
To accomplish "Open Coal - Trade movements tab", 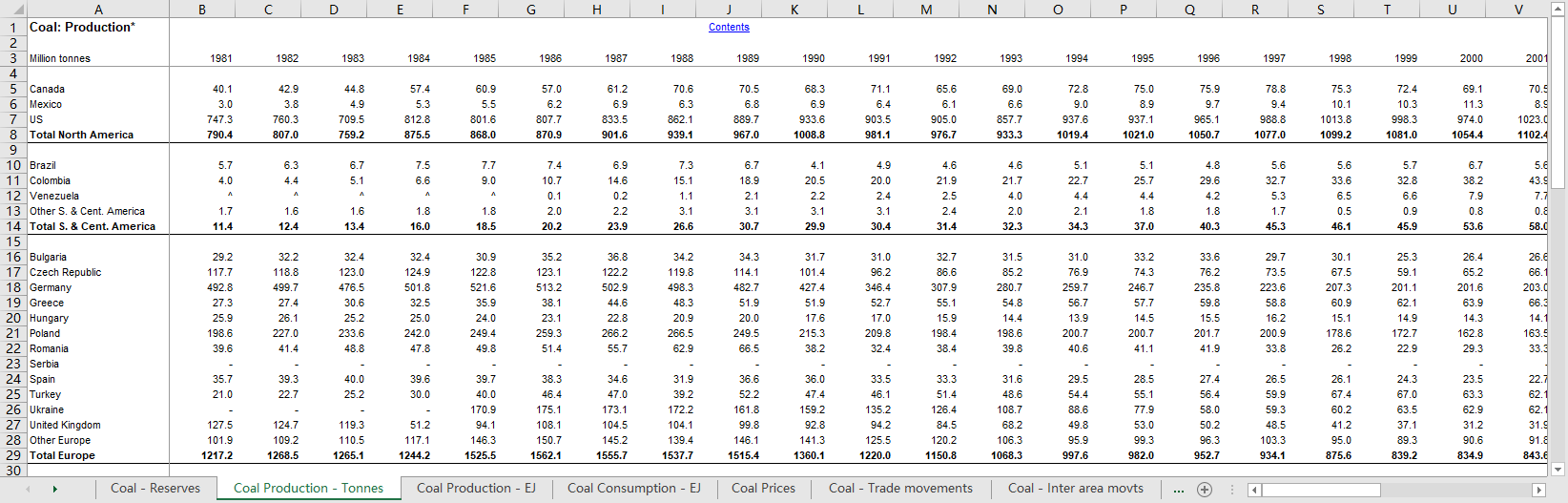I will coord(900,488).
